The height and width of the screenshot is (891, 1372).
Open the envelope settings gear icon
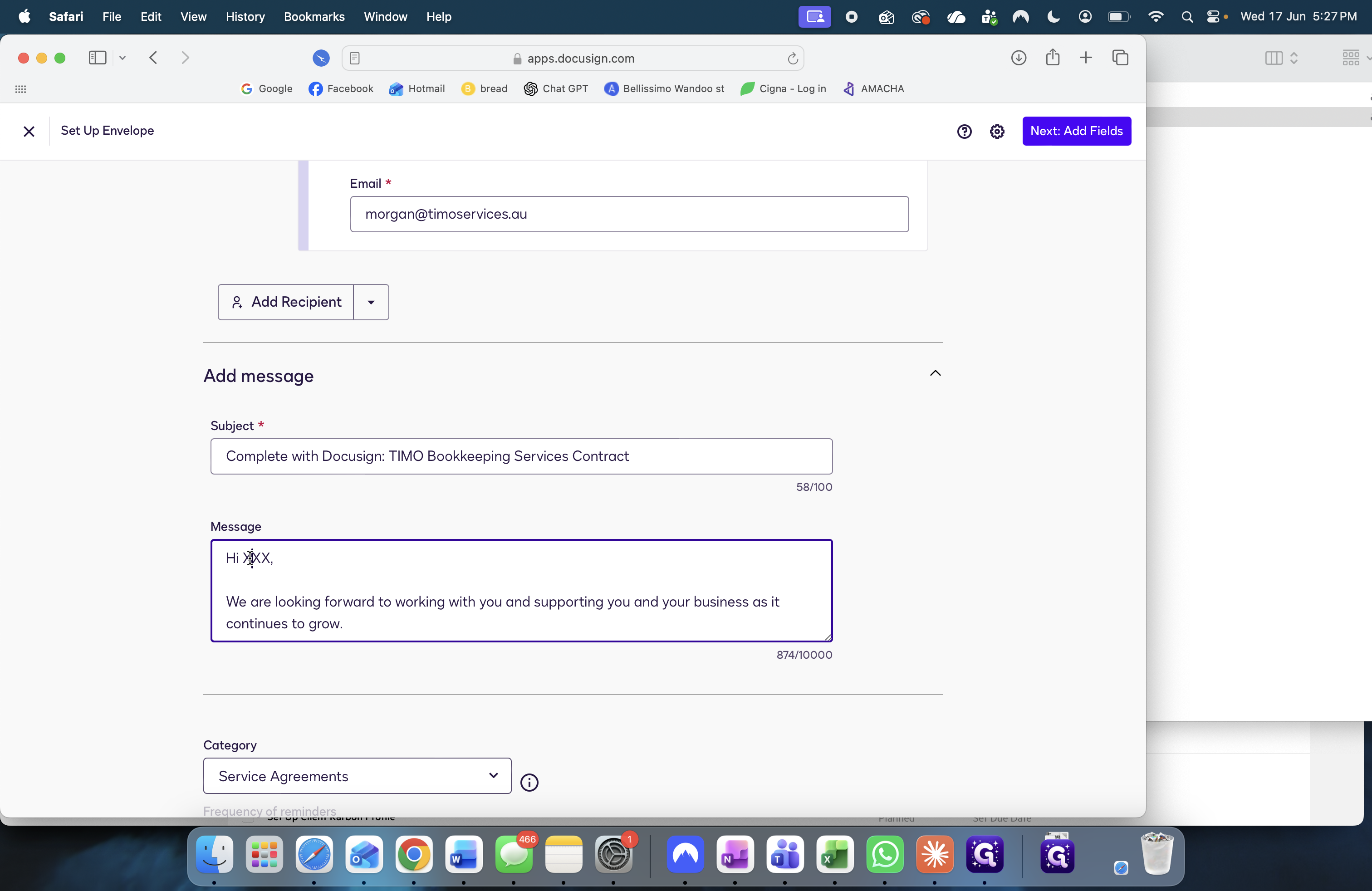point(997,132)
